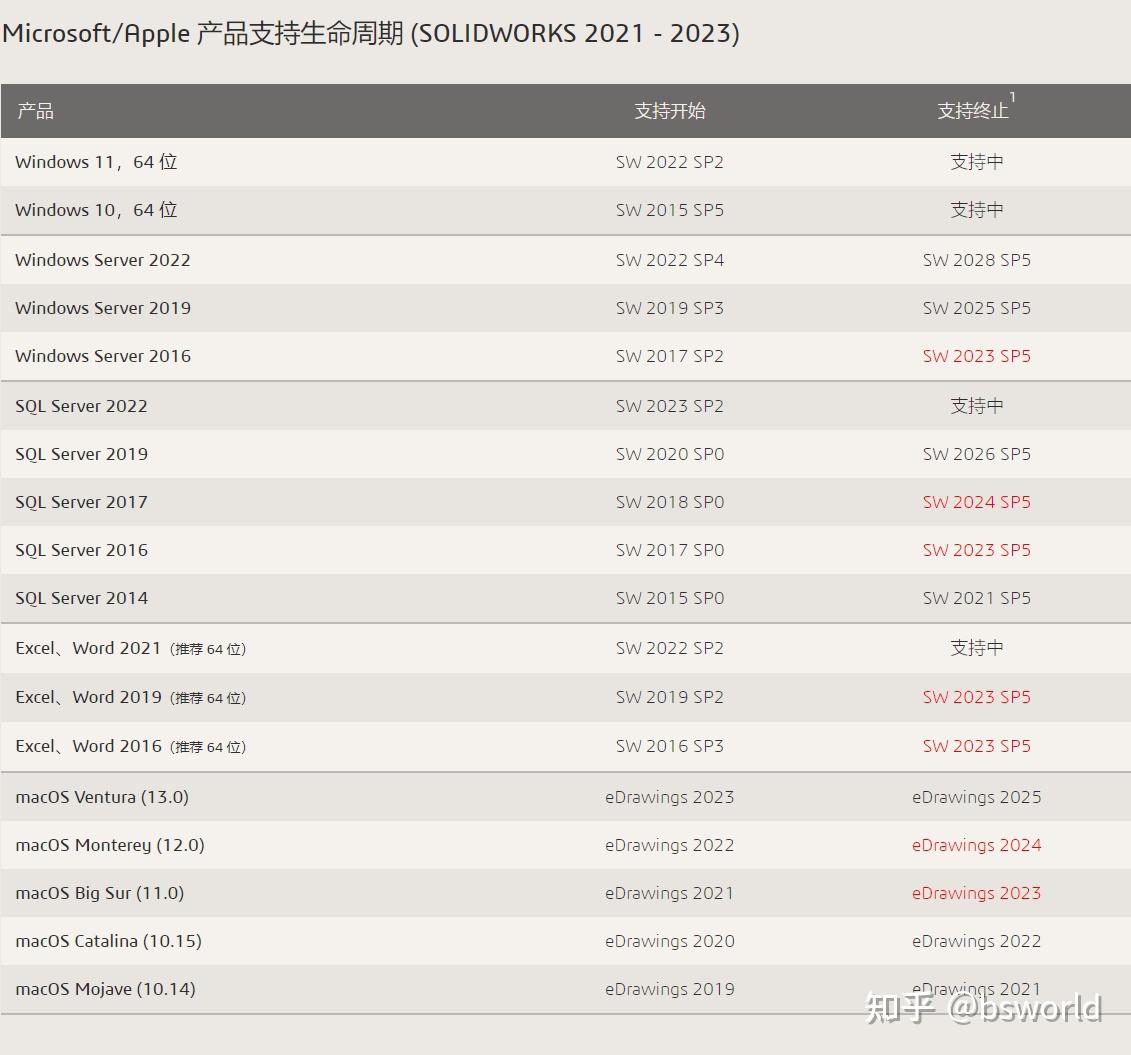Click the Excel、Word 2019 product cell
Image resolution: width=1131 pixels, height=1055 pixels.
pyautogui.click(x=131, y=697)
